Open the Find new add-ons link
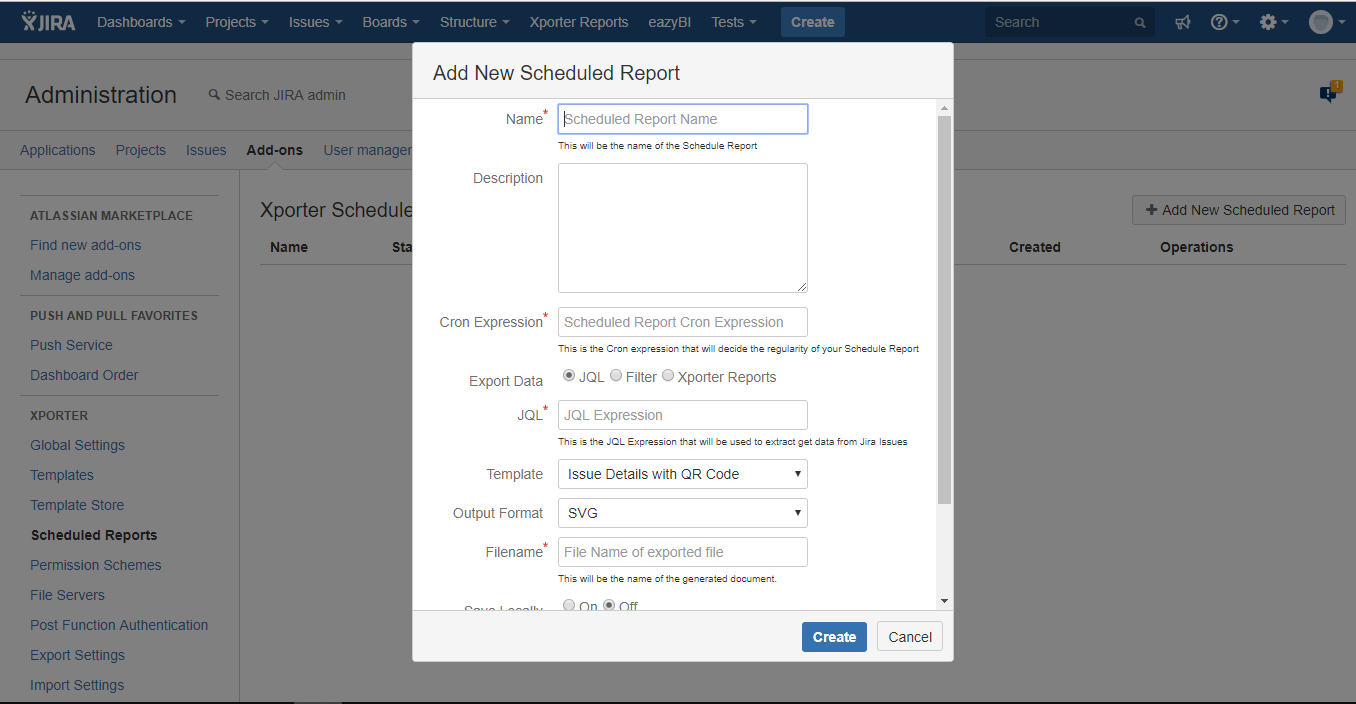The image size is (1356, 704). click(x=86, y=245)
